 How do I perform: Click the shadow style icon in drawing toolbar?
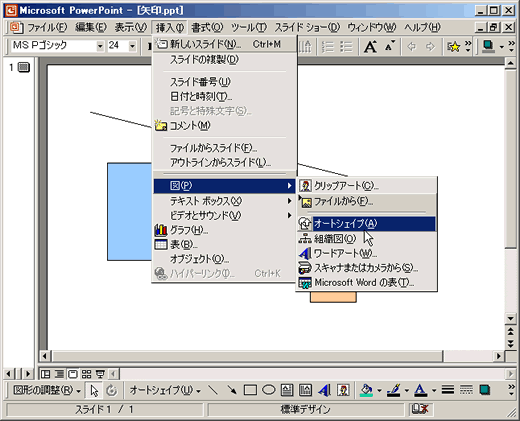tap(485, 390)
